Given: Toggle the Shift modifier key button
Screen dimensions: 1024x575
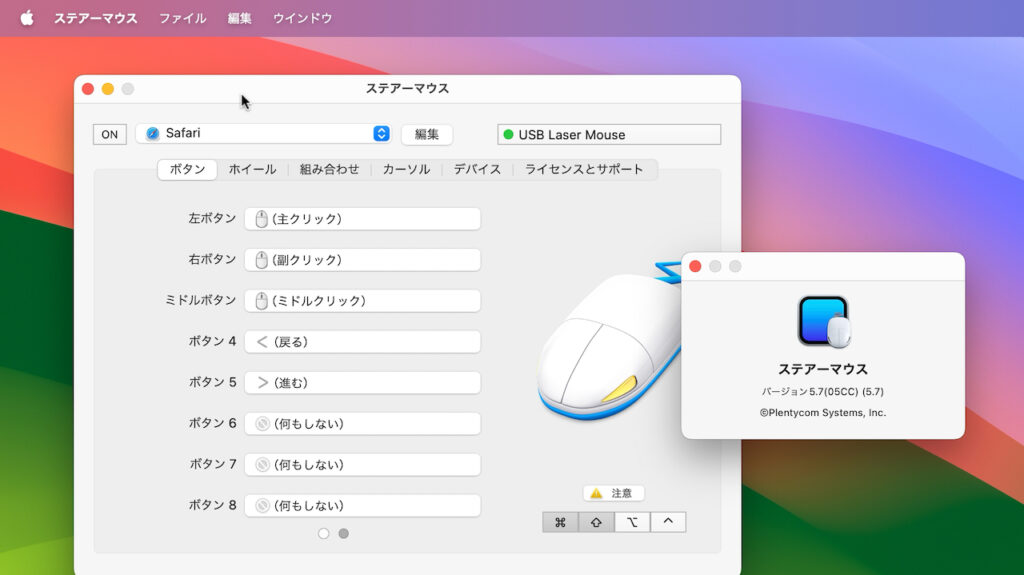Looking at the screenshot, I should click(596, 522).
